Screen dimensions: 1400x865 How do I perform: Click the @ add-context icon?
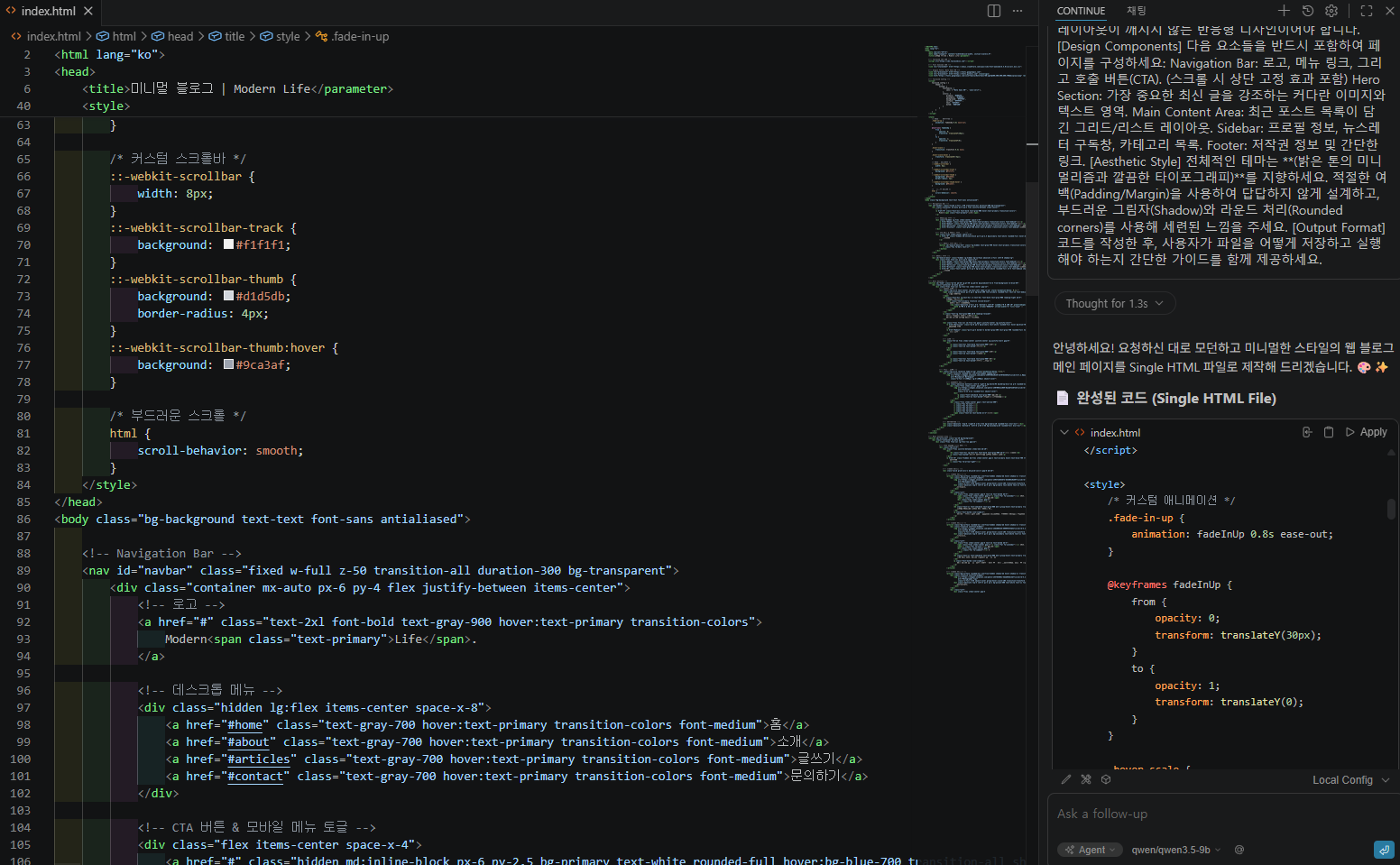pos(1239,850)
